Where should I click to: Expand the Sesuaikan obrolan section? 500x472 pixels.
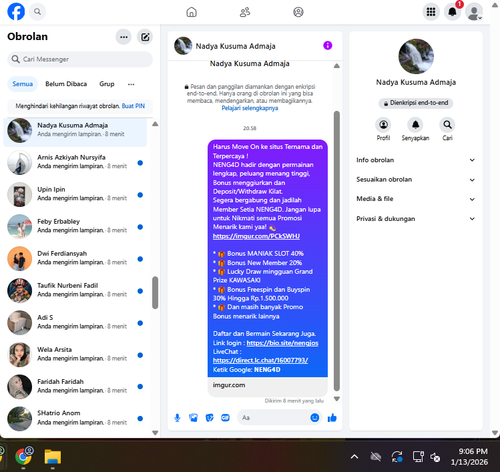pyautogui.click(x=415, y=179)
